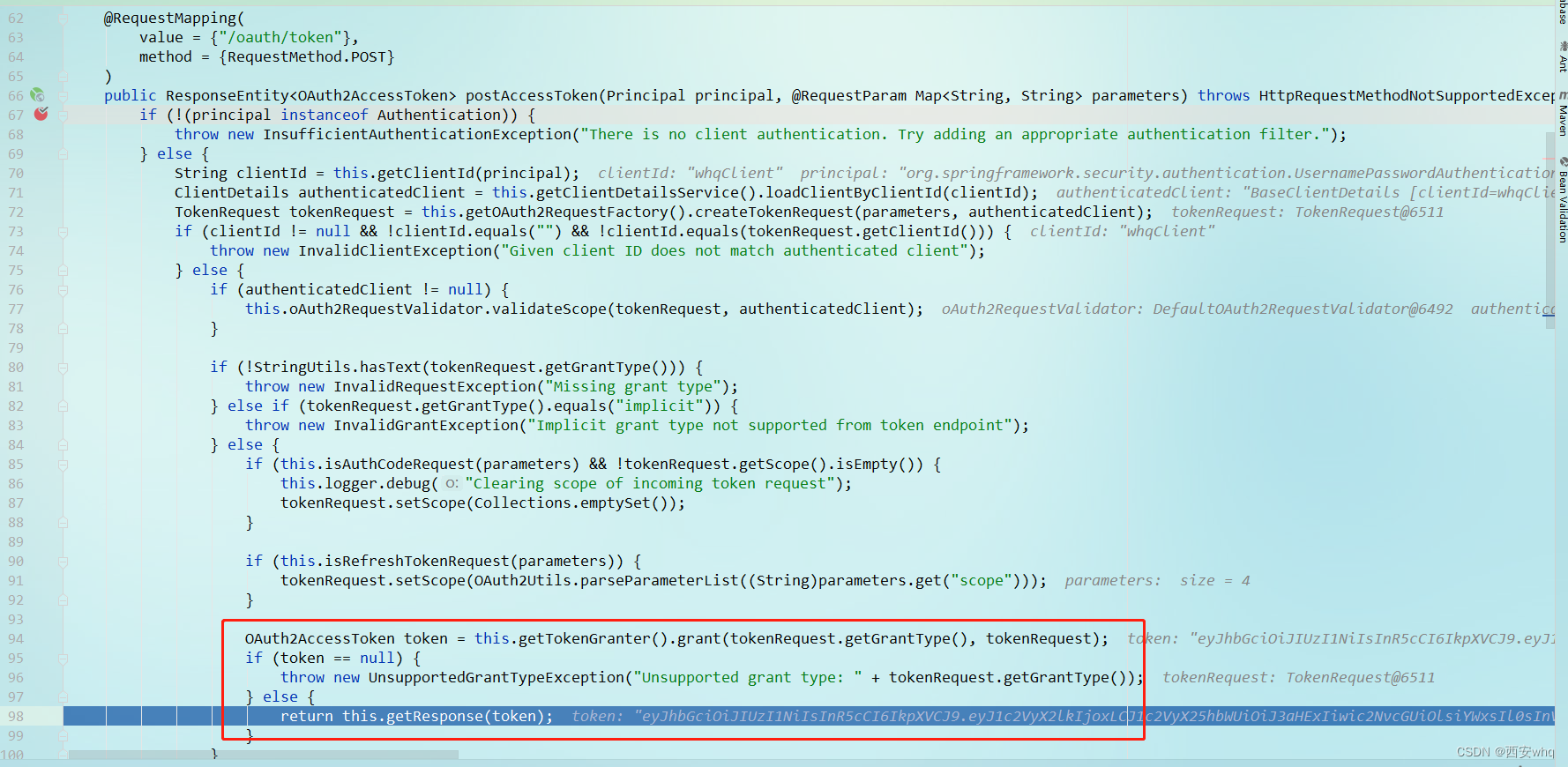The image size is (1568, 767).
Task: Collapse the else block fold on line 69
Action: tap(63, 153)
